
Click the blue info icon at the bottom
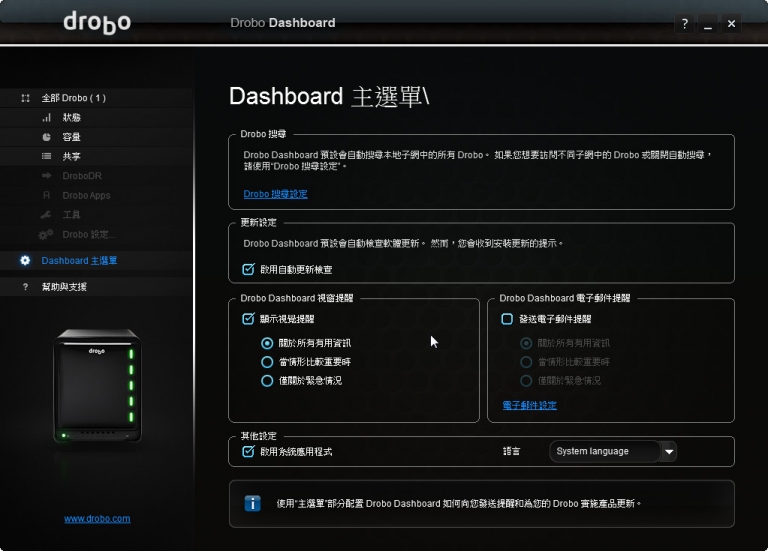(x=252, y=503)
